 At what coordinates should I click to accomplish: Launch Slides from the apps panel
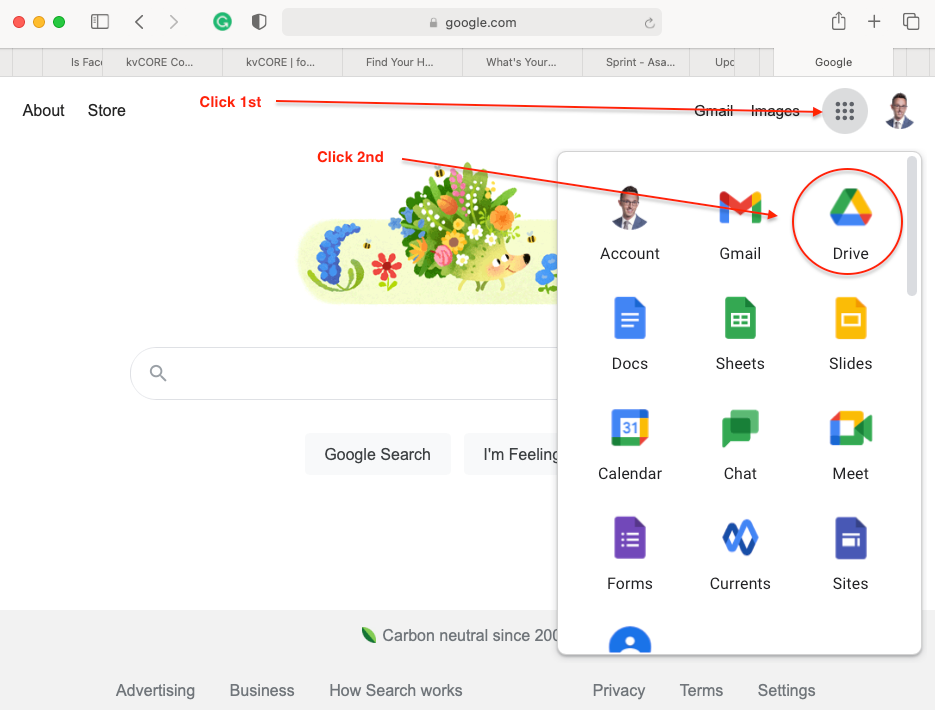click(850, 334)
